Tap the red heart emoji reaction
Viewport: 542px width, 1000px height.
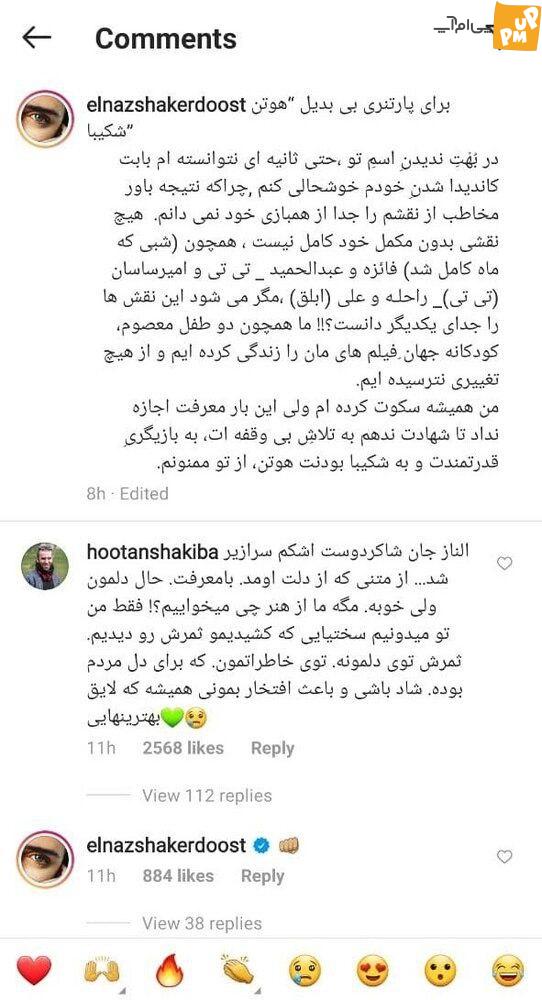tap(33, 971)
